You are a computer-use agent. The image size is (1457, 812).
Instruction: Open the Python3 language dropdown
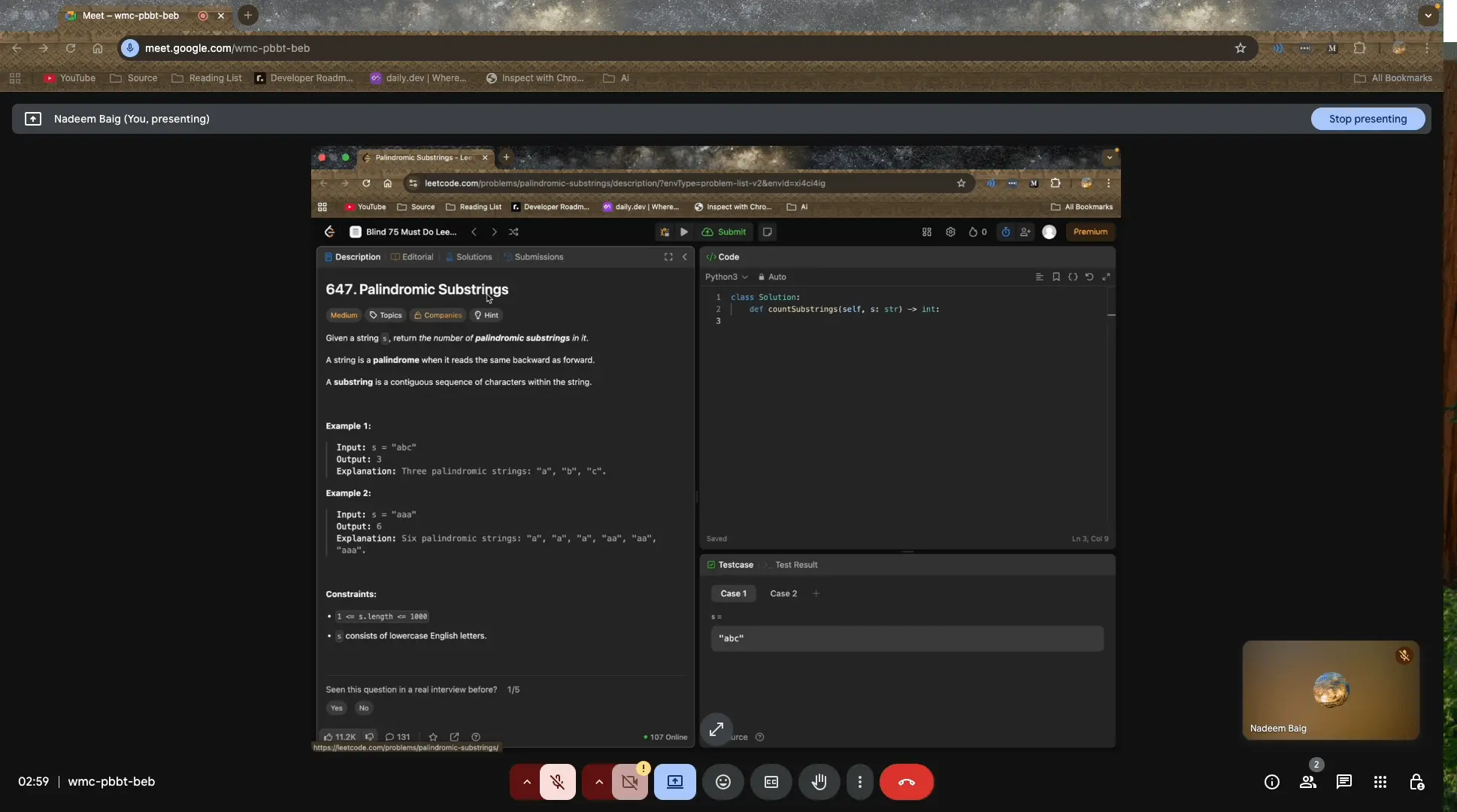[x=725, y=277]
